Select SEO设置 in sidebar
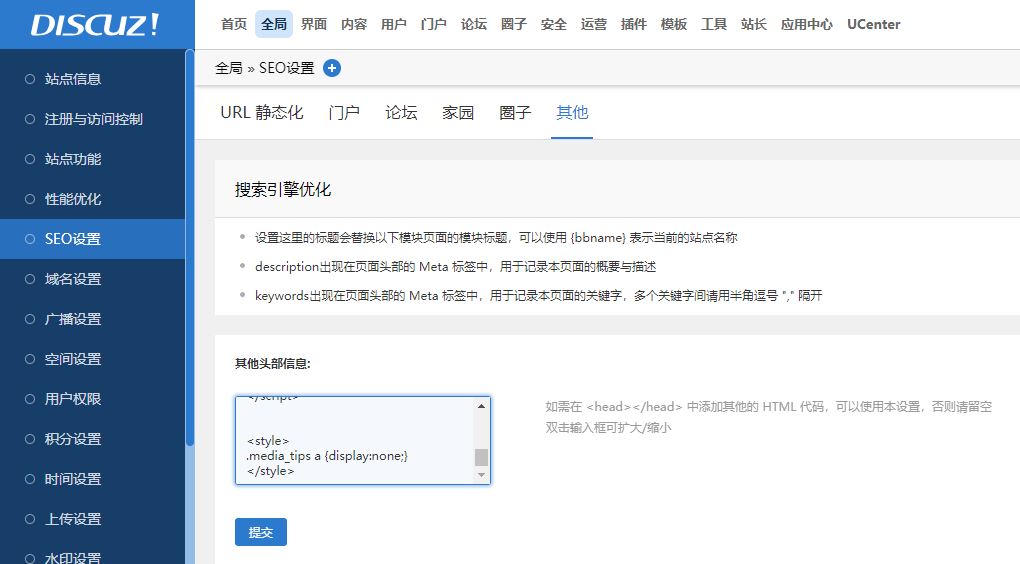1020x564 pixels. [x=92, y=239]
